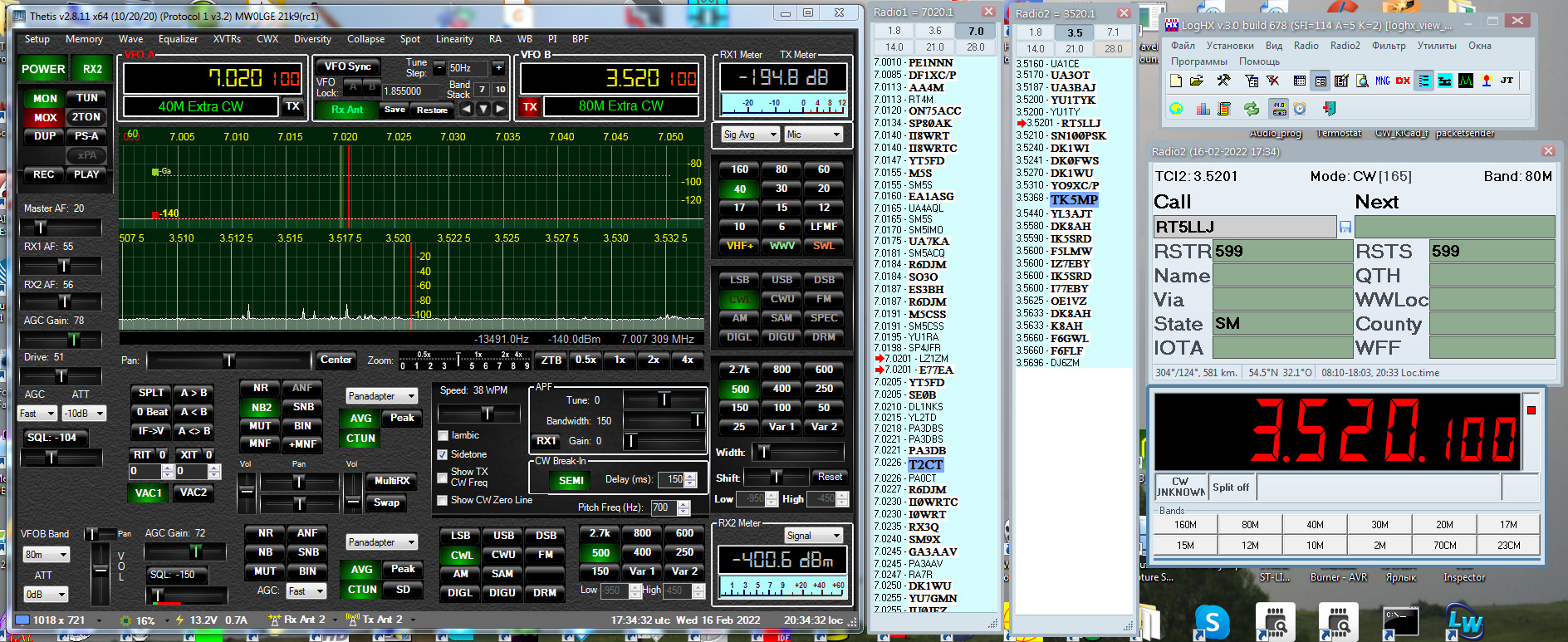Open the Утилиты menu in LogHX
This screenshot has width=1568, height=642.
(1437, 46)
